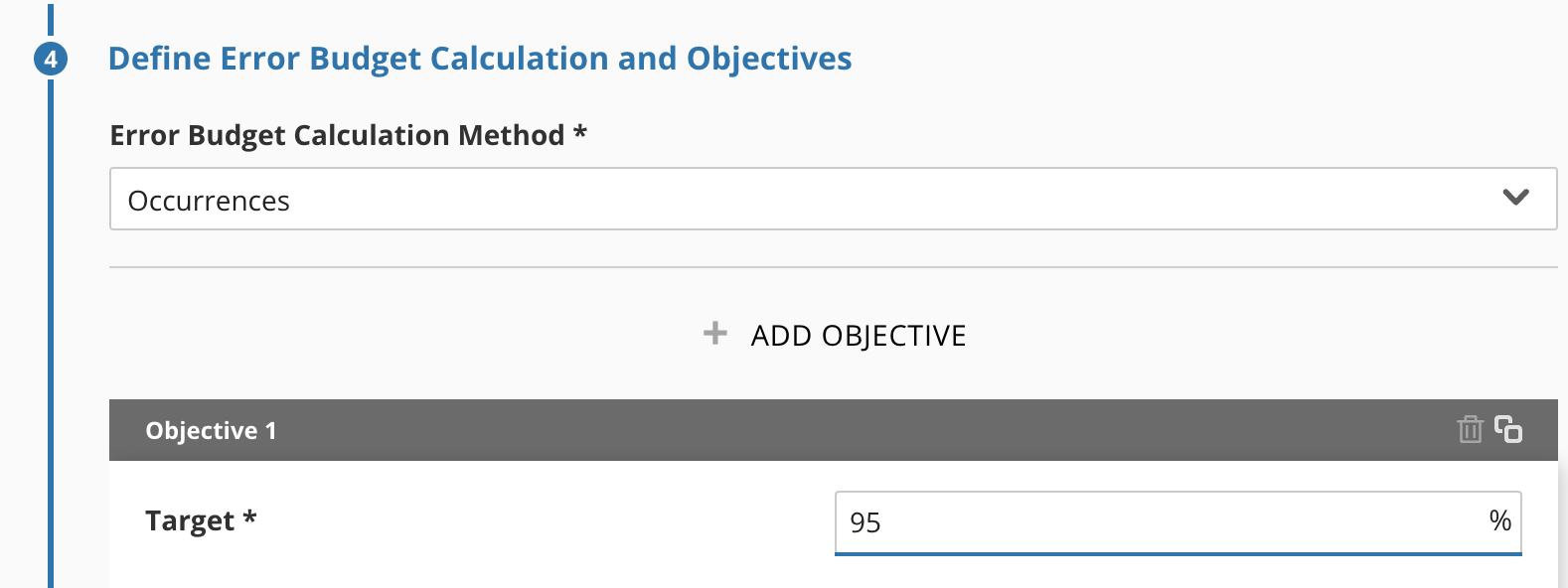This screenshot has height=588, width=1568.
Task: Select the step 4 circle badge
Action: (51, 59)
